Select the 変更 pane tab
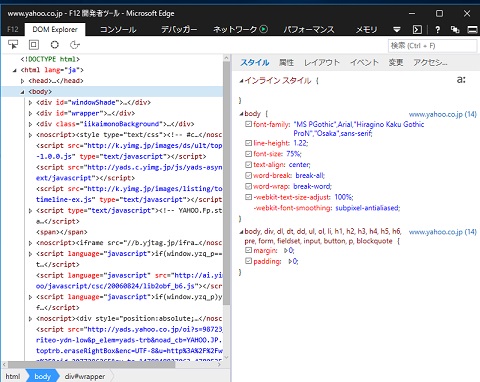This screenshot has width=480, height=382. pyautogui.click(x=396, y=62)
